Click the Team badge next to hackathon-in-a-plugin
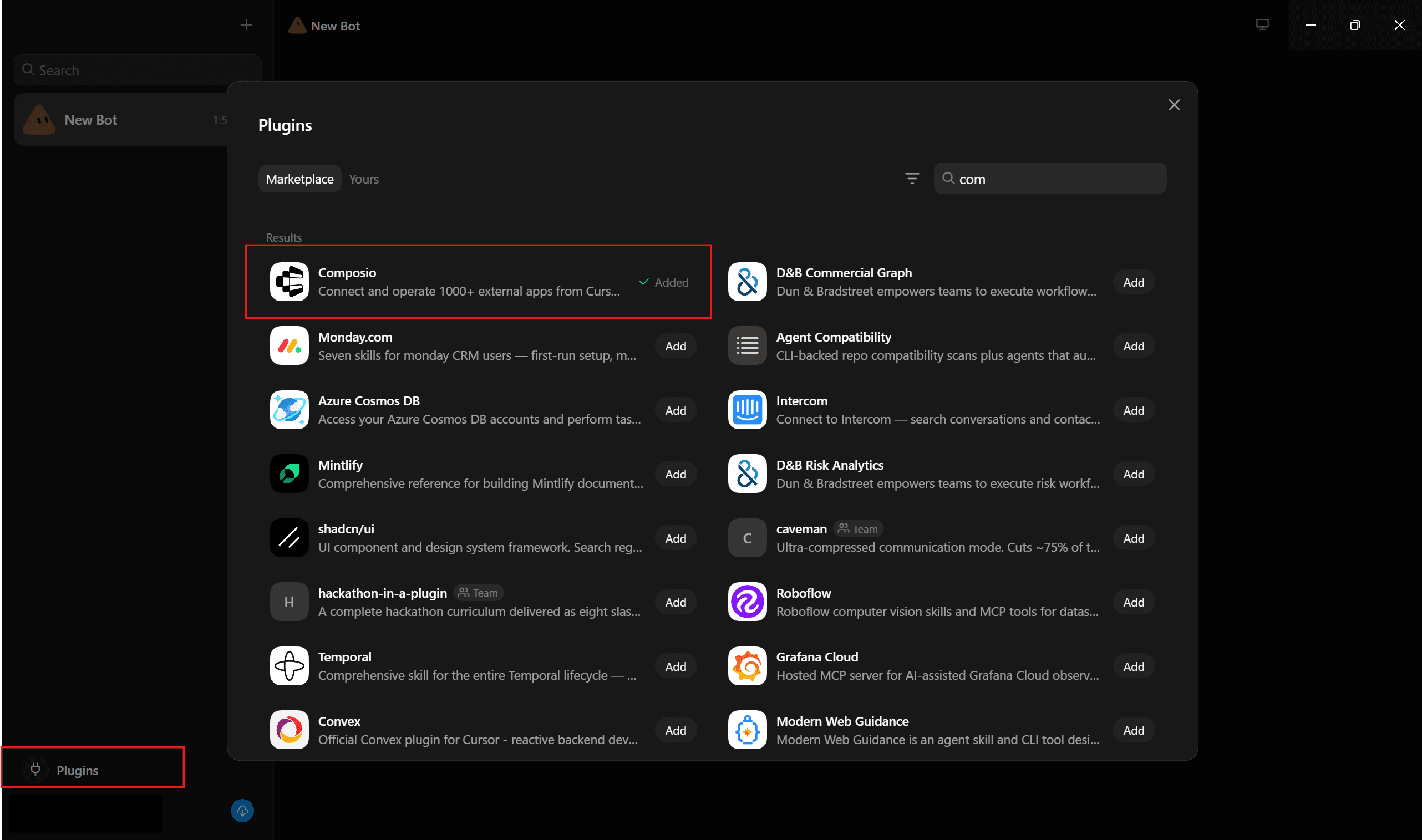Viewport: 1422px width, 840px height. tap(478, 593)
